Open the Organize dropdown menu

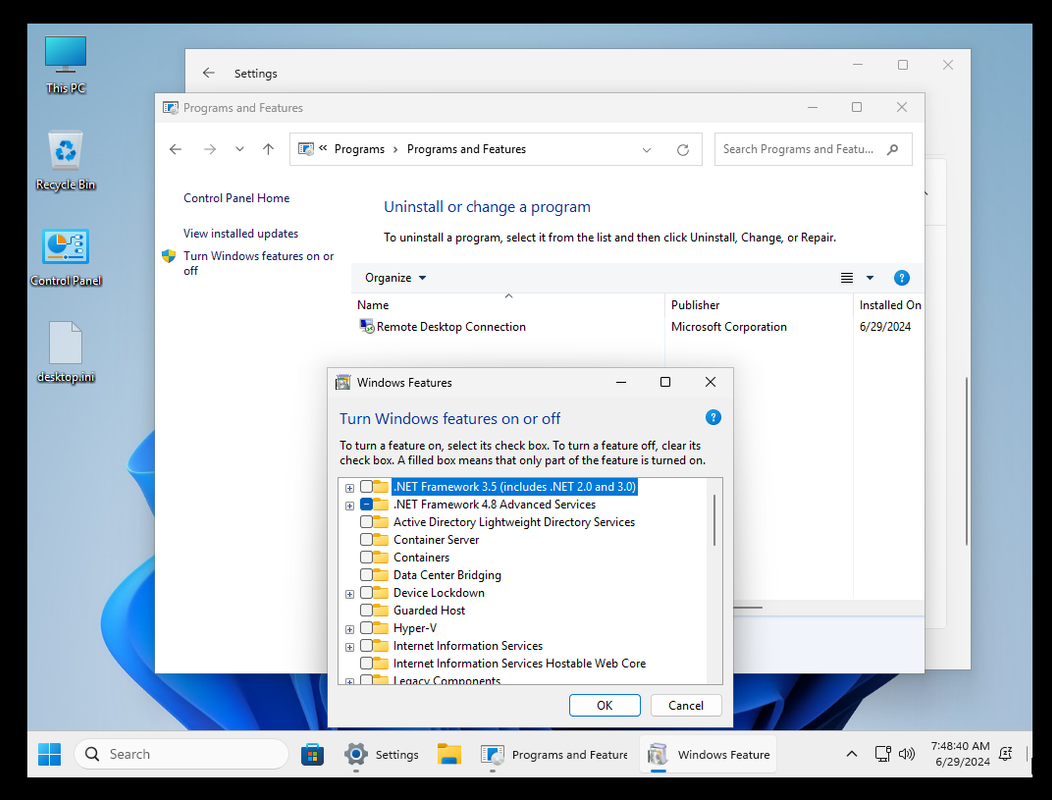point(395,278)
